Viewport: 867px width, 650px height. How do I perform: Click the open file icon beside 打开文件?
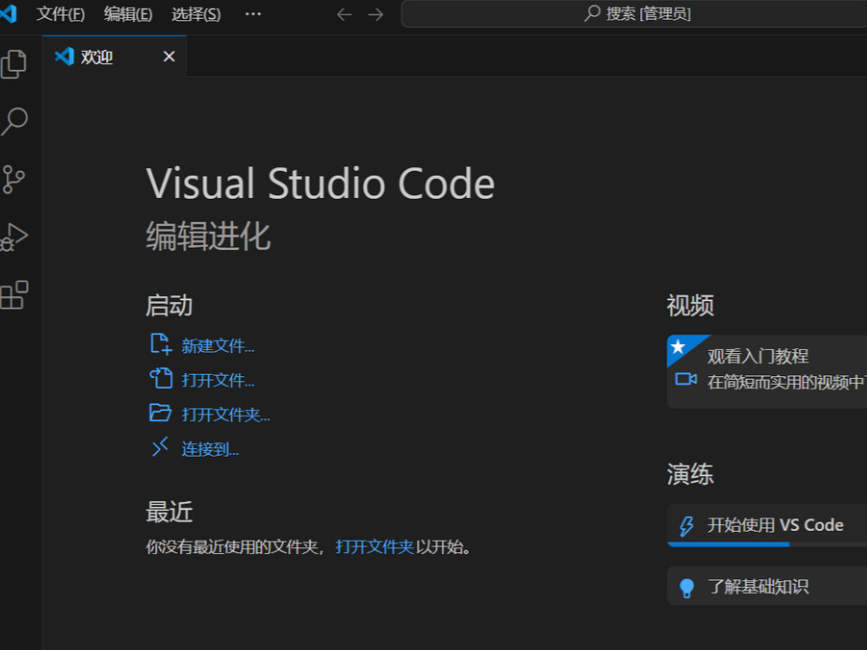click(x=161, y=379)
